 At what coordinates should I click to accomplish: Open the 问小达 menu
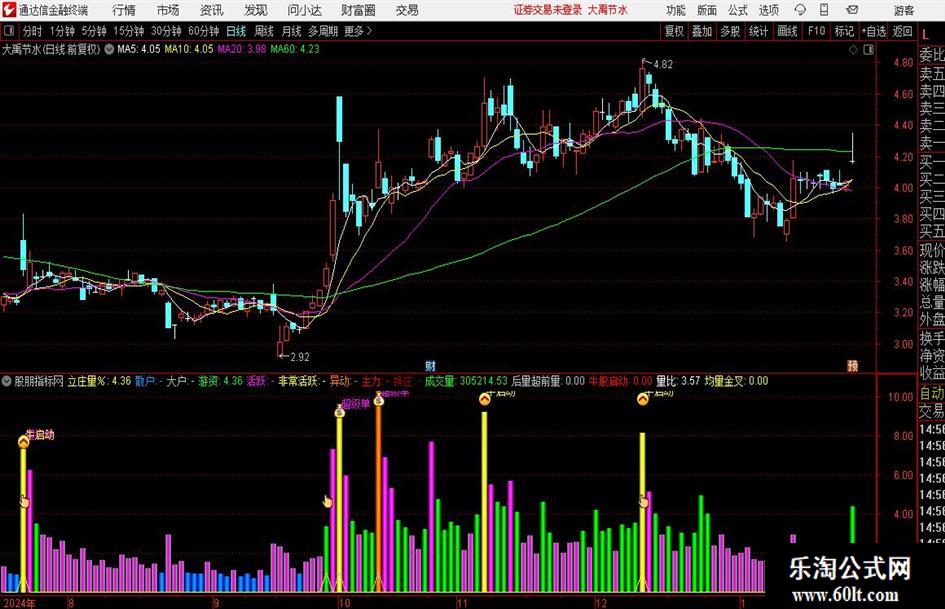304,10
